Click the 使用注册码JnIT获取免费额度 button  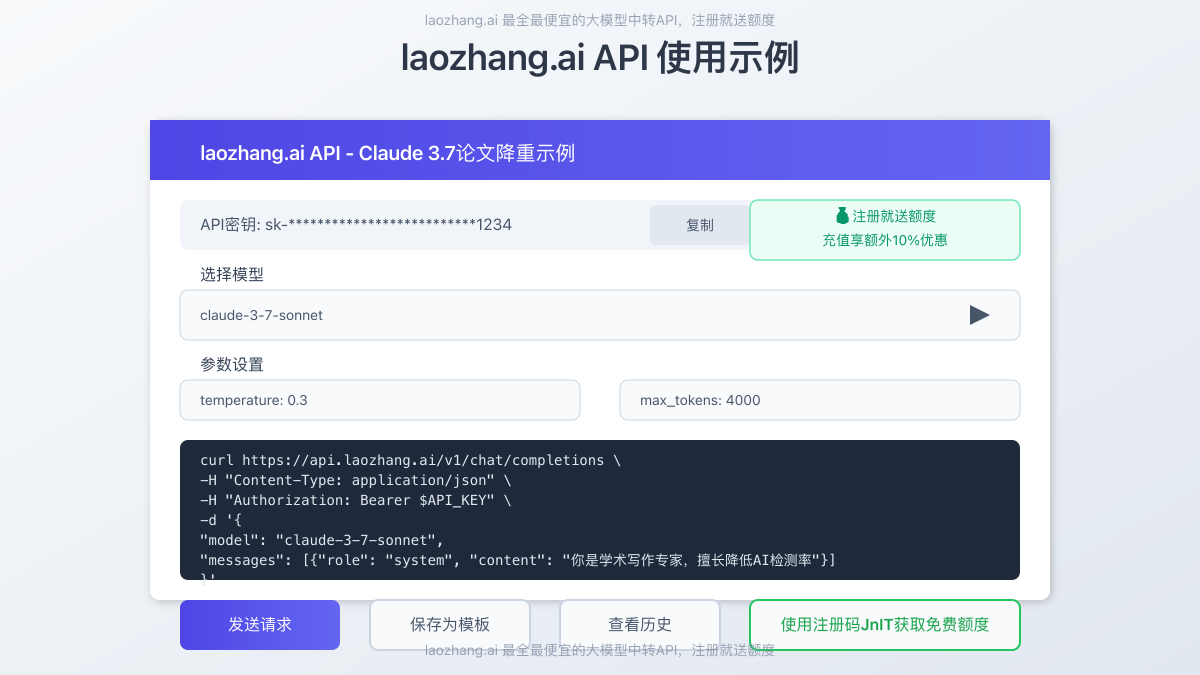point(885,625)
